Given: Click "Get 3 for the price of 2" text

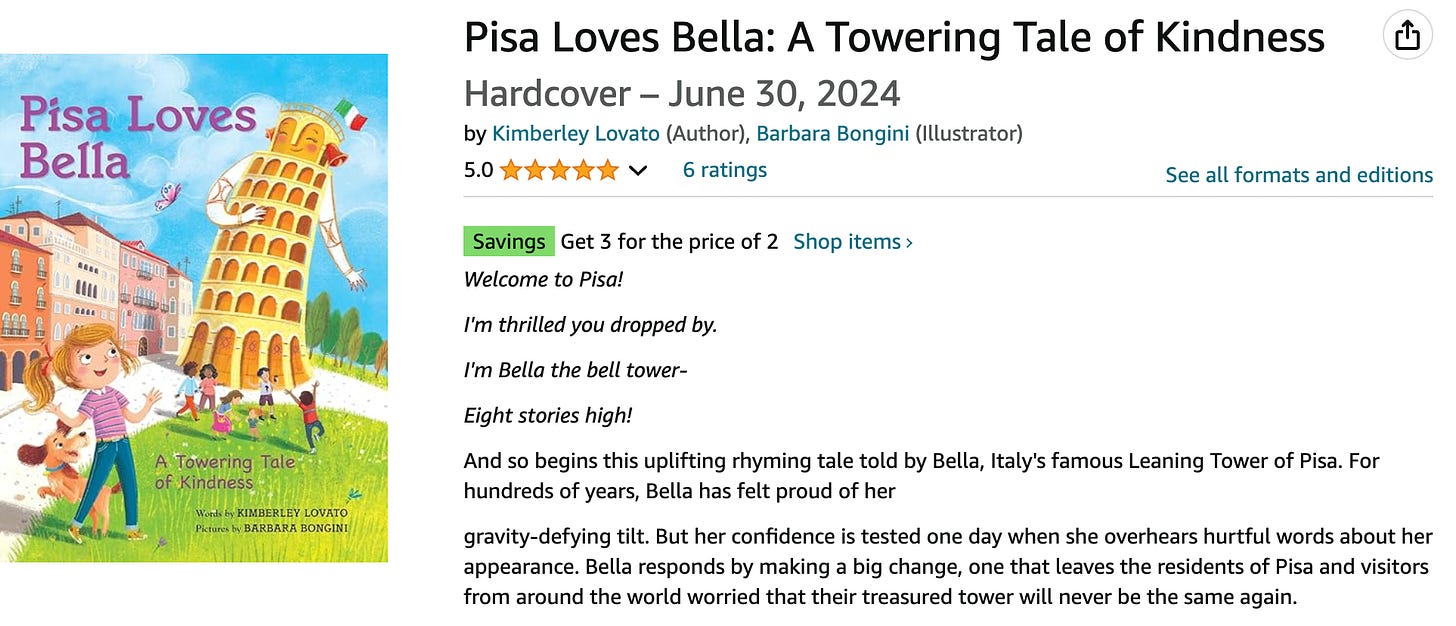Looking at the screenshot, I should 669,241.
